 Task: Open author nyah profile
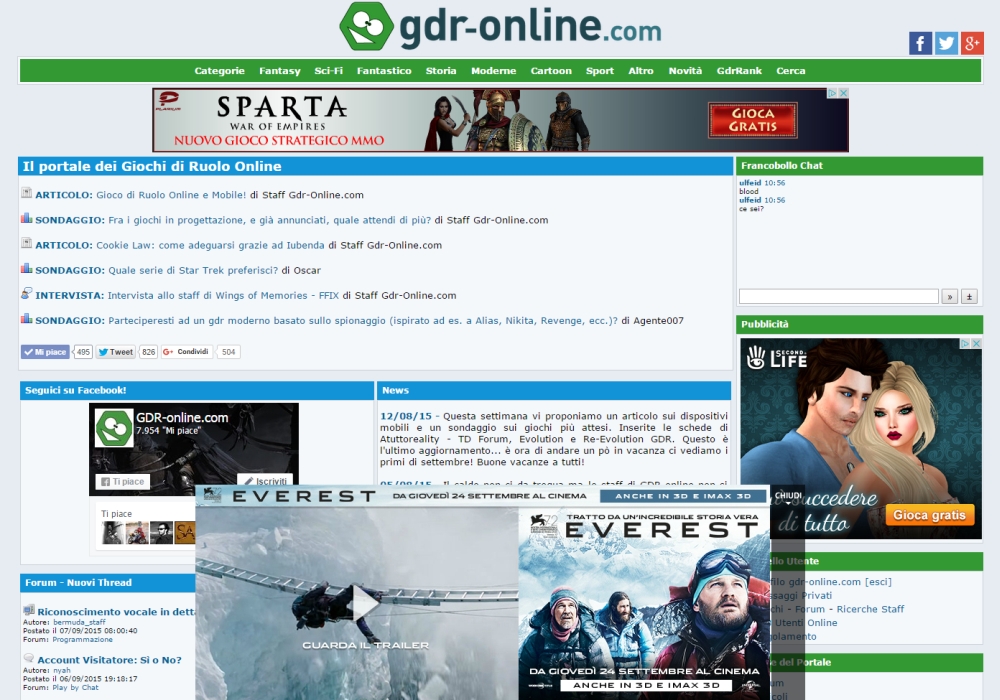62,671
